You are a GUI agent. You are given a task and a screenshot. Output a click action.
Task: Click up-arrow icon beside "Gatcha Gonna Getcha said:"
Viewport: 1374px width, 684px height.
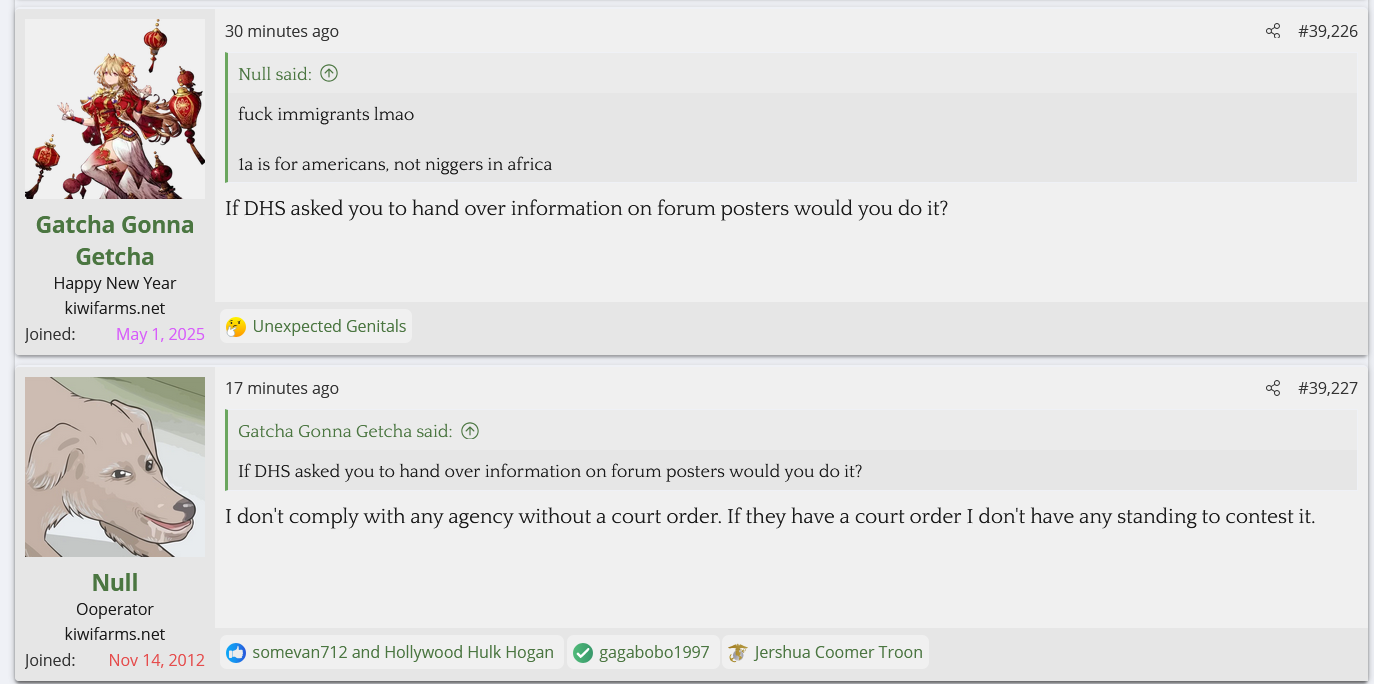coord(470,431)
